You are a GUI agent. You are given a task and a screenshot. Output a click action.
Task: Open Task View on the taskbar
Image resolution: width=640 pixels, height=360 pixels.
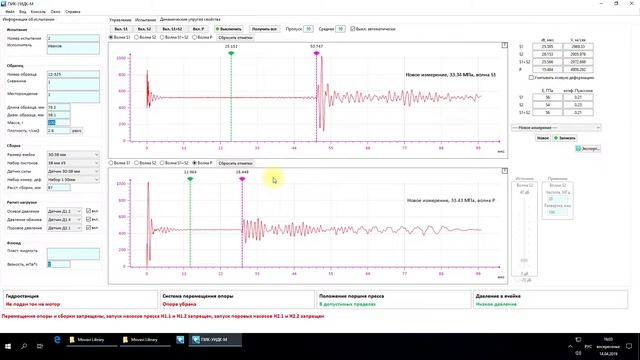pyautogui.click(x=40, y=346)
